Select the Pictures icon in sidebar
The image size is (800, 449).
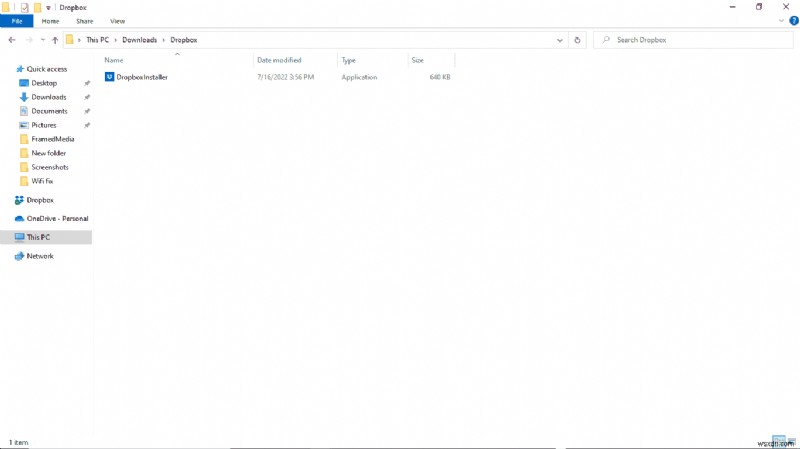click(23, 125)
